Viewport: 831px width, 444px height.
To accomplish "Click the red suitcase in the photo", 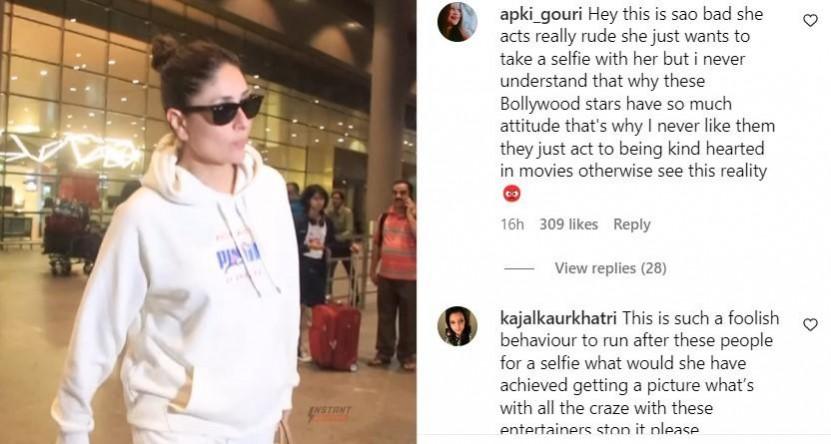I will 335,337.
